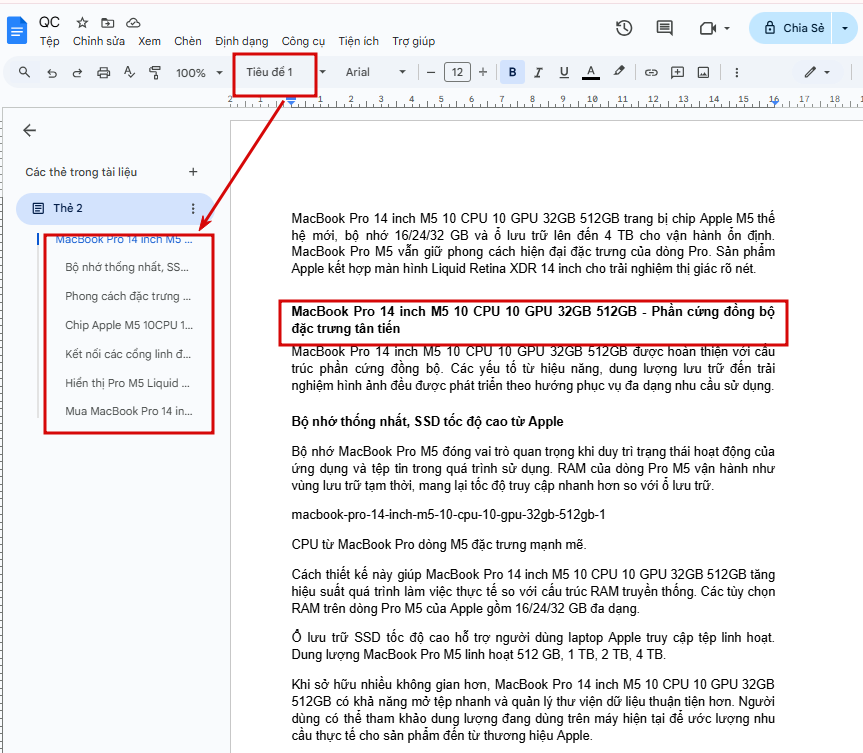Open the Chỉnh sửa menu
The height and width of the screenshot is (753, 863).
99,41
